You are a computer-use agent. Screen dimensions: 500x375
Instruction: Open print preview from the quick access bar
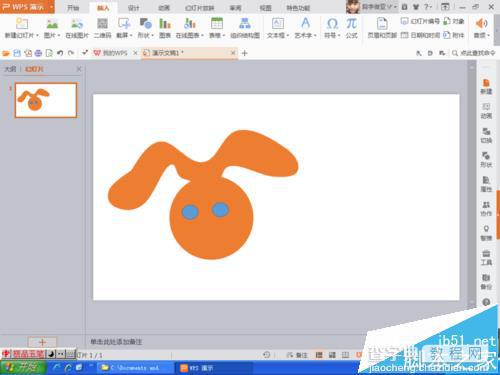49,53
